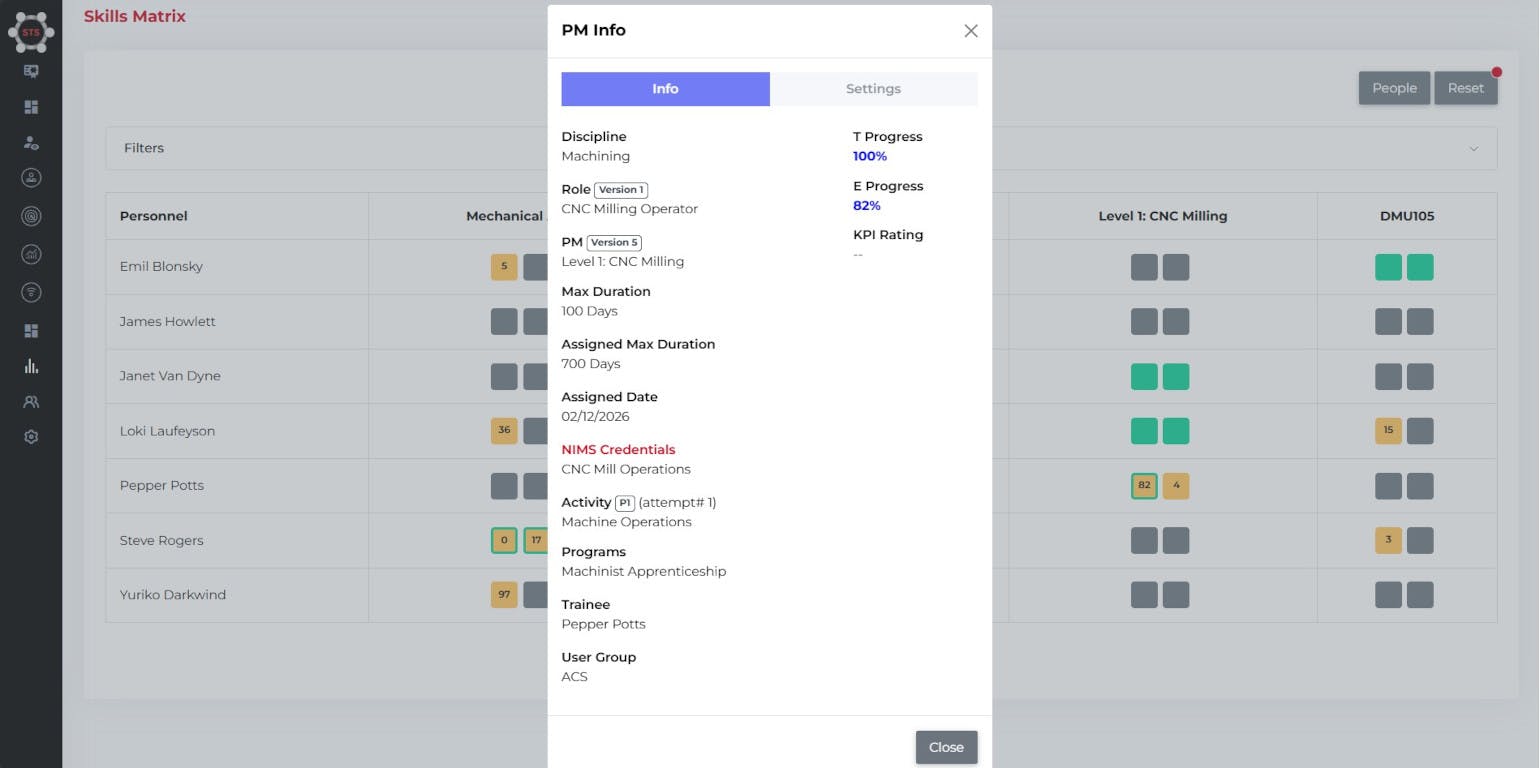Image resolution: width=1540 pixels, height=768 pixels.
Task: Click the Reset button
Action: (1465, 88)
